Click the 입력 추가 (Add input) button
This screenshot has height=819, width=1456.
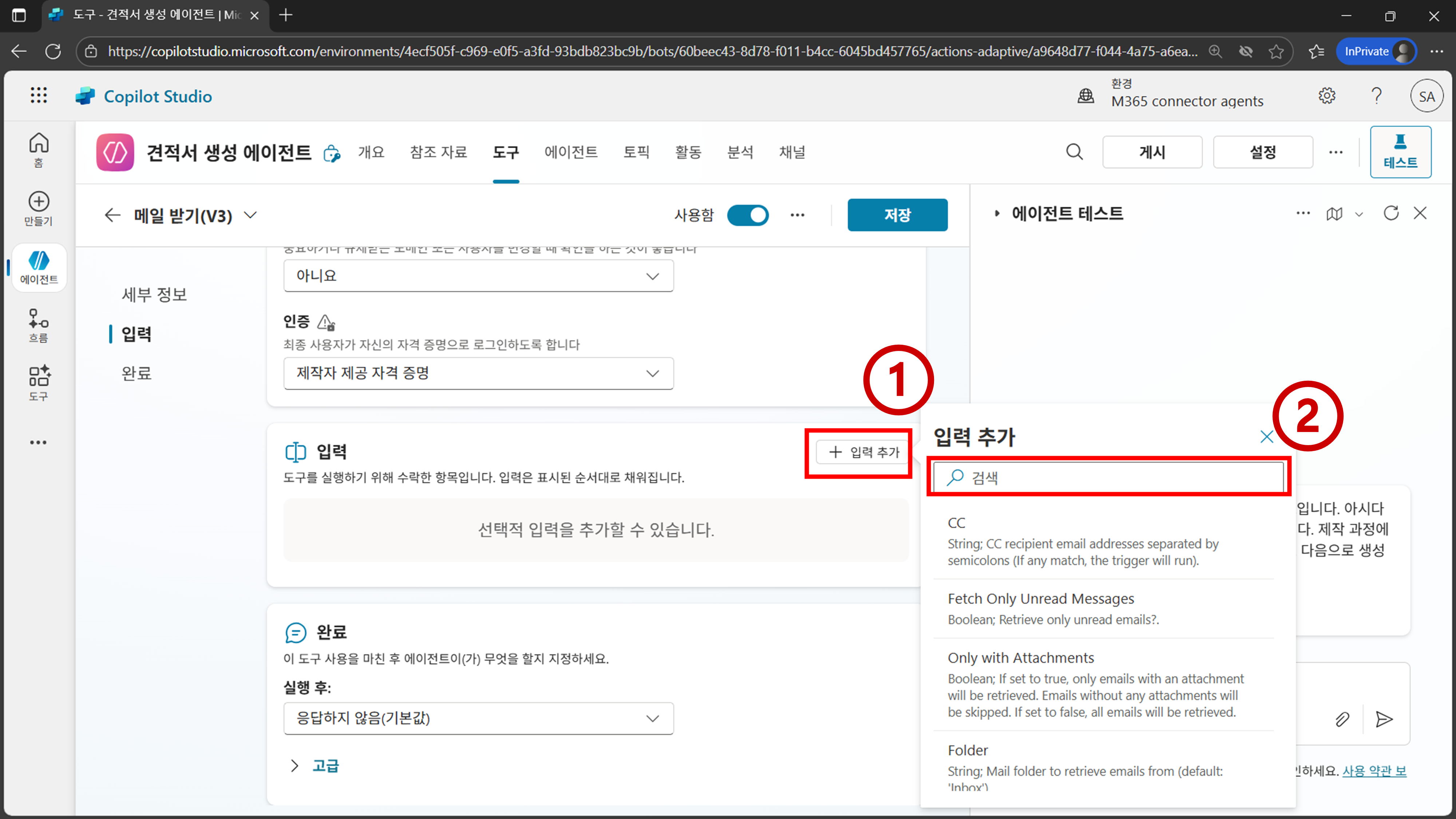coord(864,452)
